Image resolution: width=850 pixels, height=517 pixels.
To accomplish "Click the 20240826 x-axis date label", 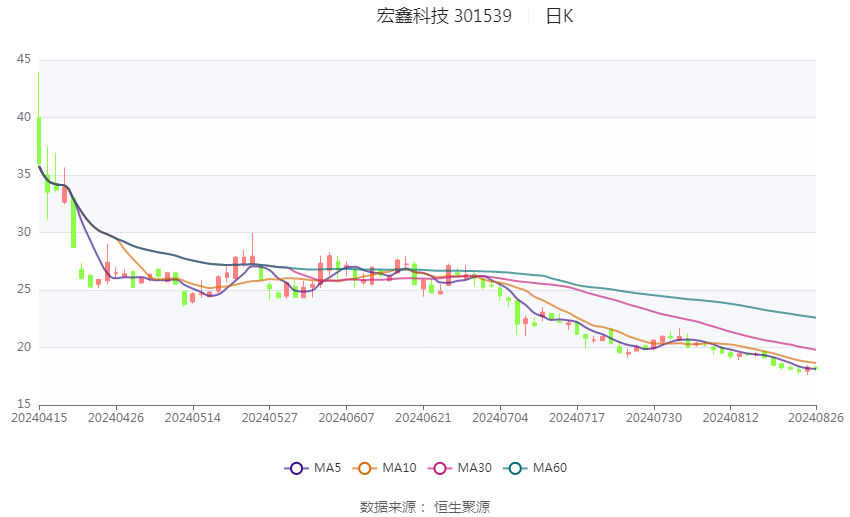I will [x=816, y=418].
